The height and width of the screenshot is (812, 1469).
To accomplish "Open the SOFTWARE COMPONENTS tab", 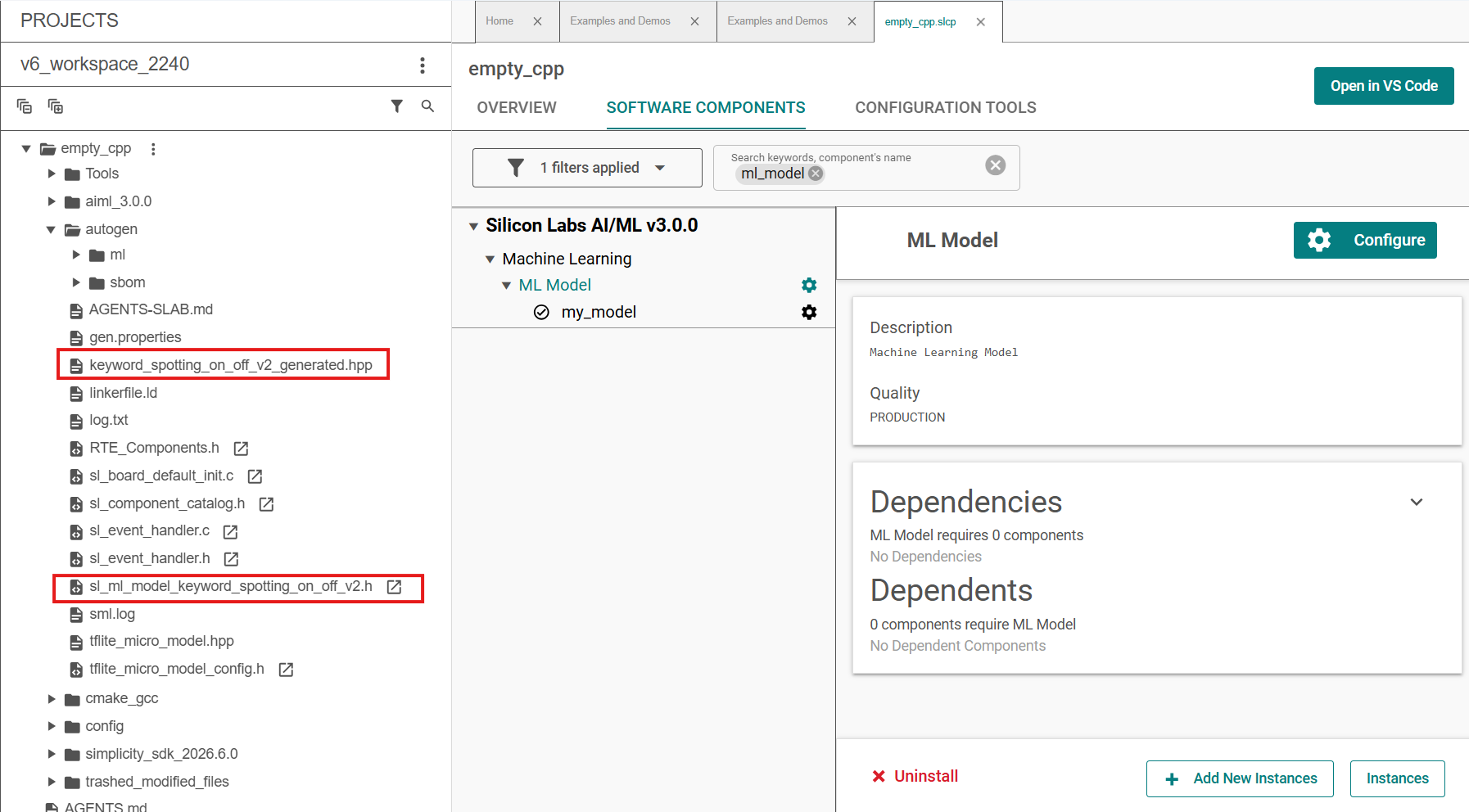I will [706, 108].
